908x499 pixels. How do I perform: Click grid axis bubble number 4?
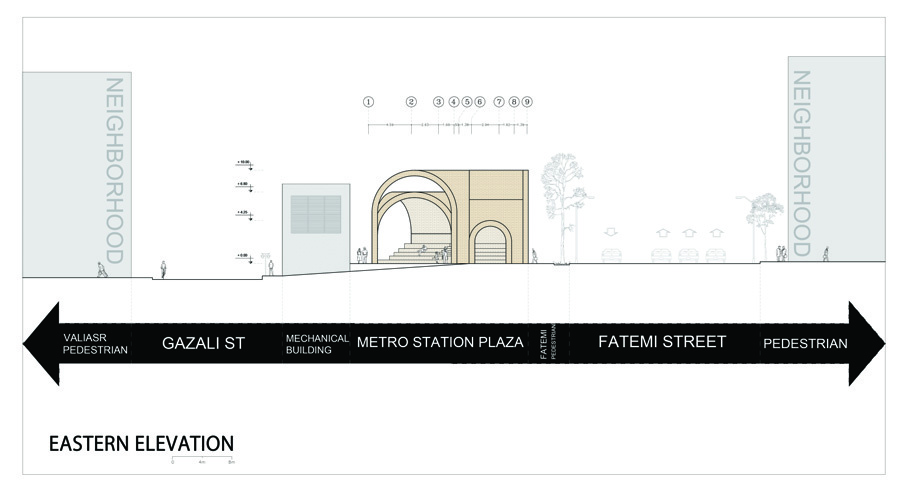click(x=454, y=102)
